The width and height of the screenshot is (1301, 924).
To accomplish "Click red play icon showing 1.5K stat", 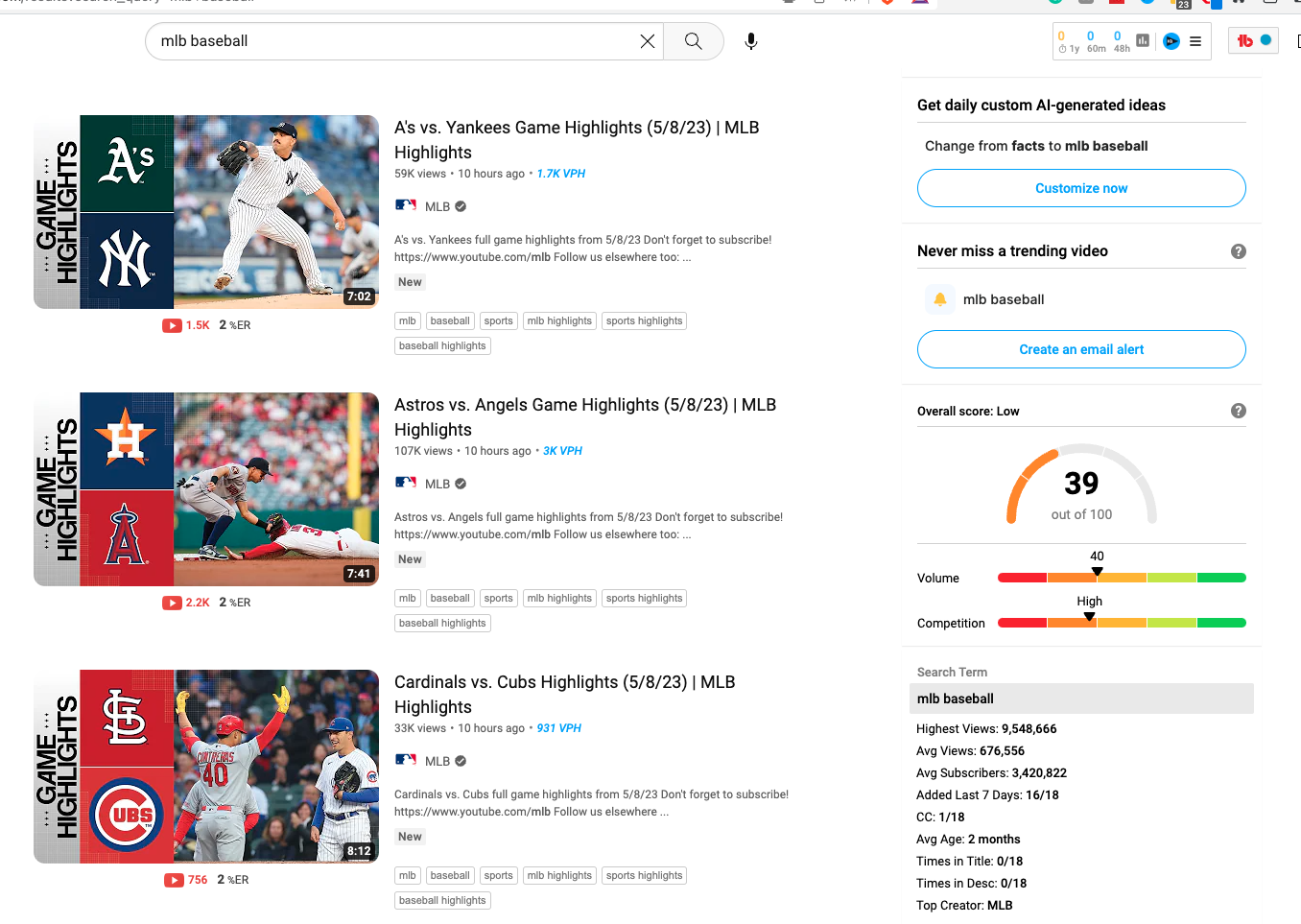I will (172, 325).
